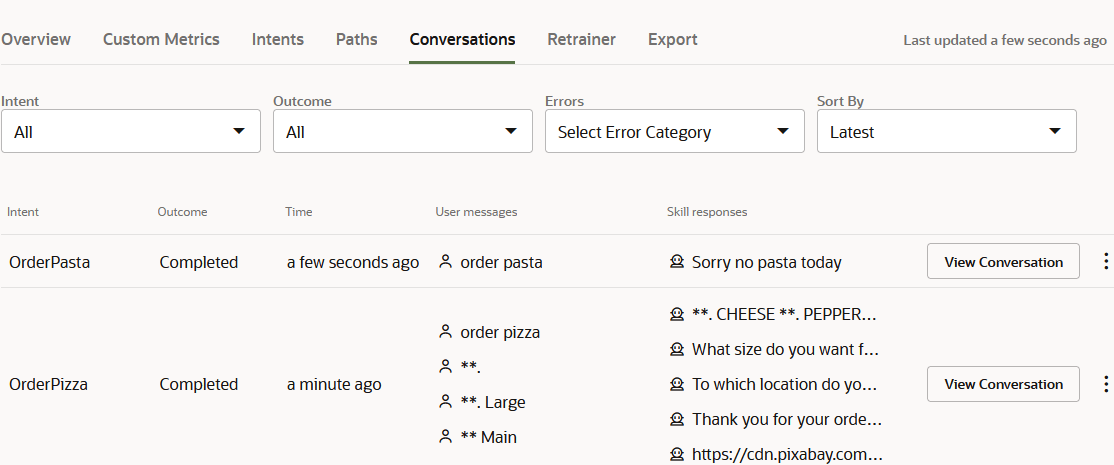The width and height of the screenshot is (1114, 465).
Task: Click bot icon beside pixabay URL response
Action: [x=677, y=455]
